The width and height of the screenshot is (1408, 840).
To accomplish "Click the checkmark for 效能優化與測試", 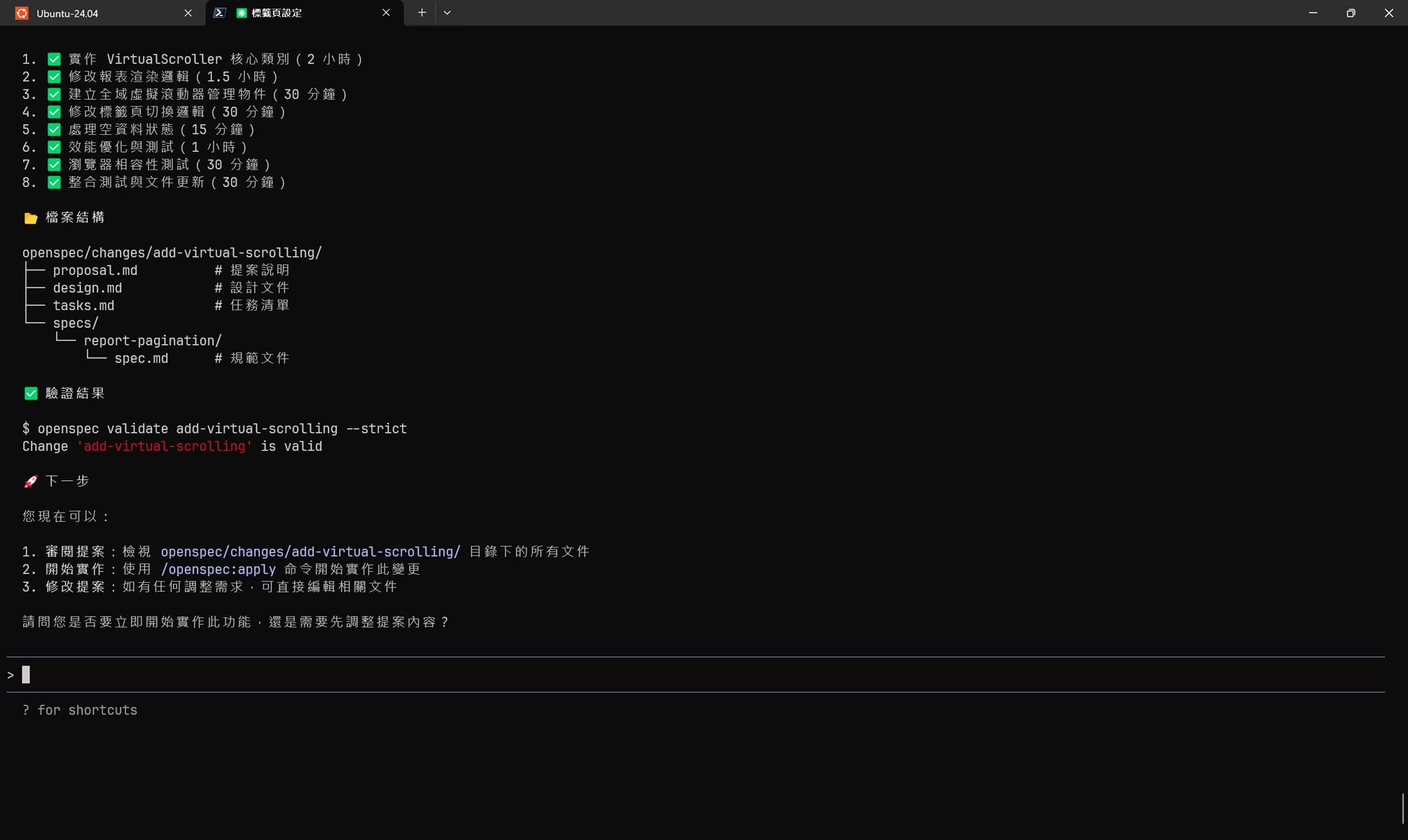I will click(x=54, y=147).
